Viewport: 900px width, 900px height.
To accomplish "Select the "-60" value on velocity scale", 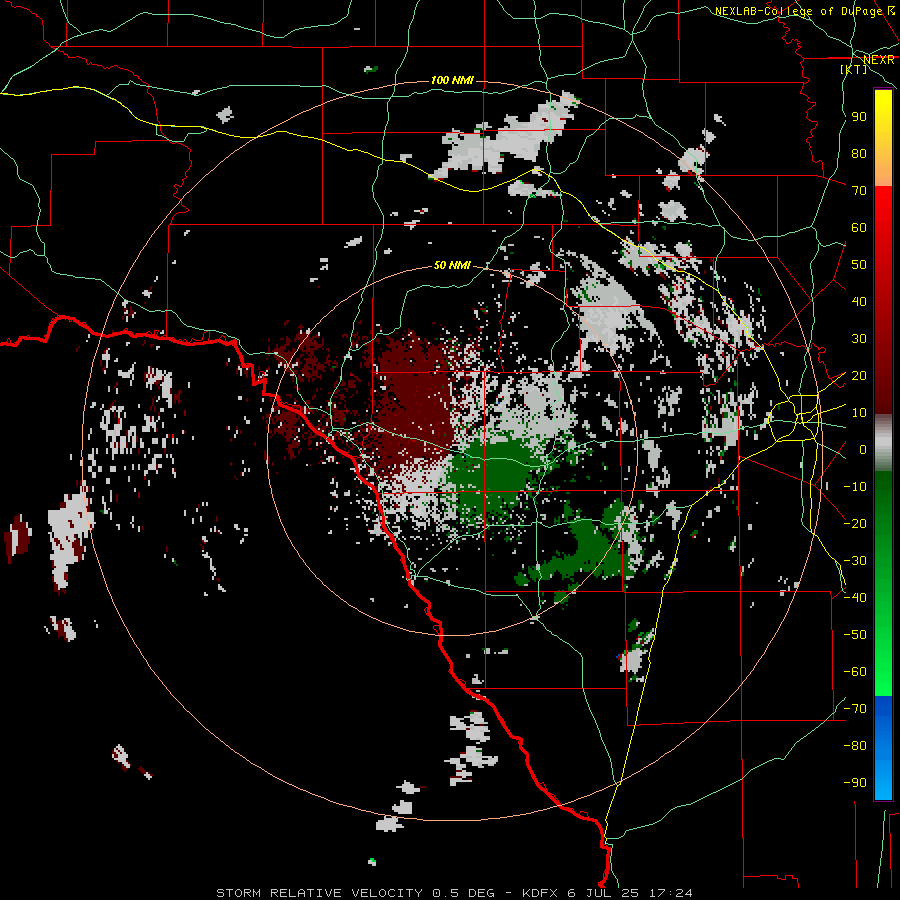I will pyautogui.click(x=855, y=672).
